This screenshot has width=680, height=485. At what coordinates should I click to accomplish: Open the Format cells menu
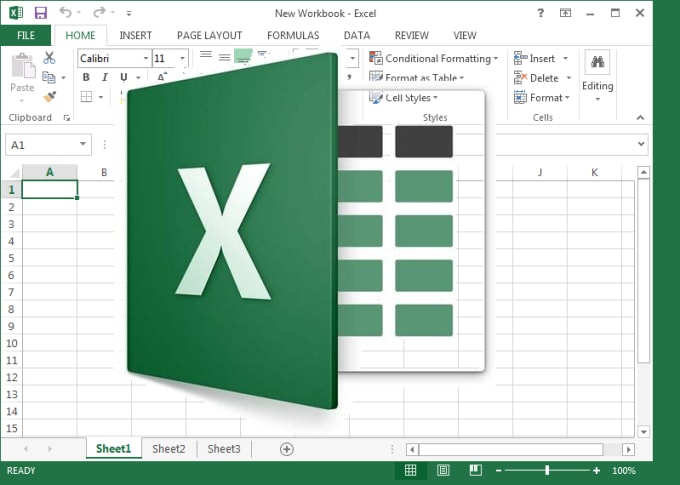[x=541, y=98]
